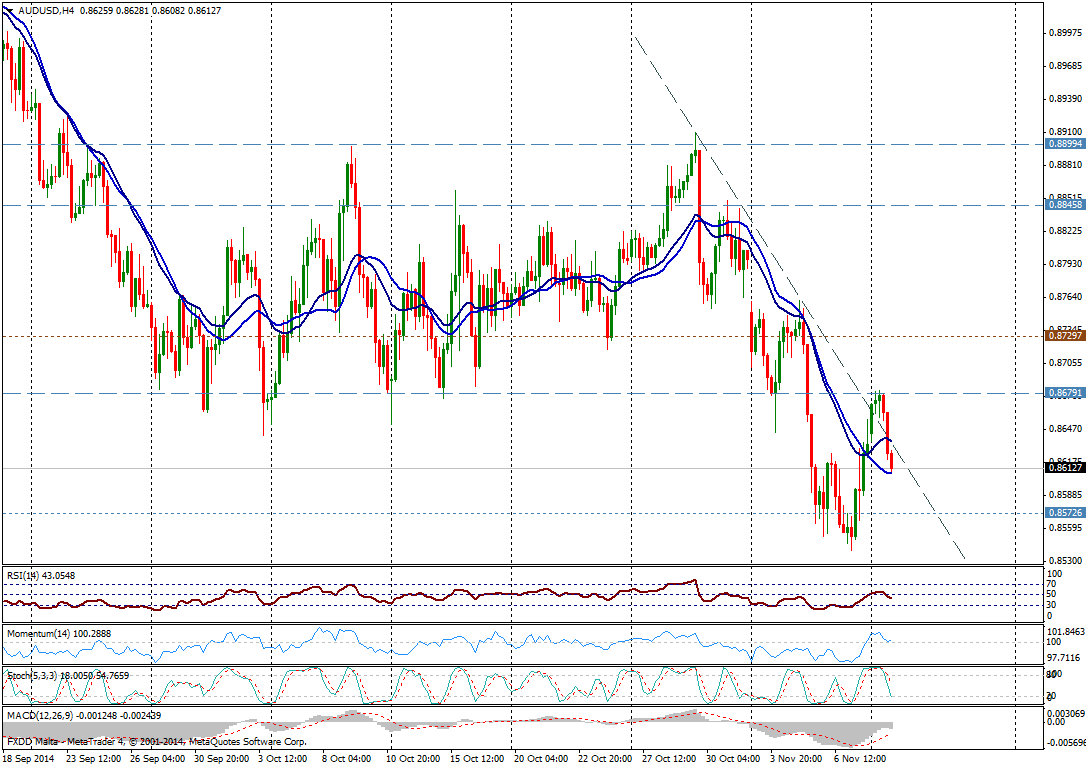Click the brown 0.87297 price level tag
This screenshot has height=767, width=1086.
point(1065,336)
